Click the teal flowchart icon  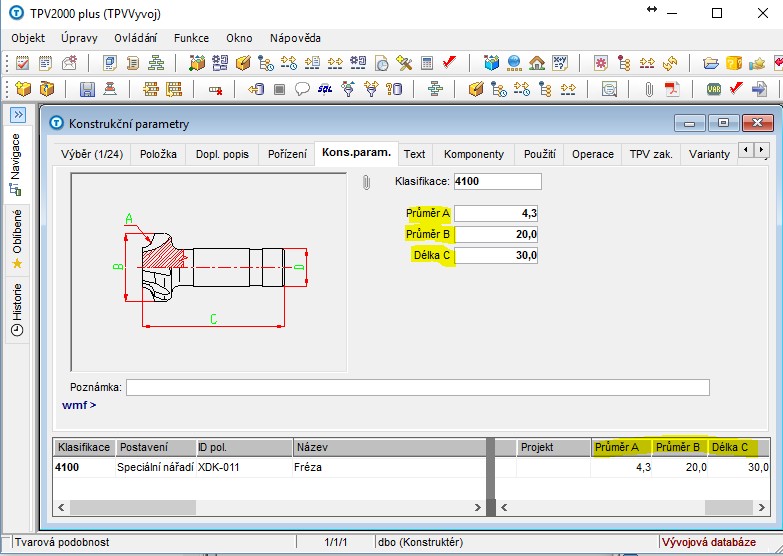pyautogui.click(x=435, y=89)
